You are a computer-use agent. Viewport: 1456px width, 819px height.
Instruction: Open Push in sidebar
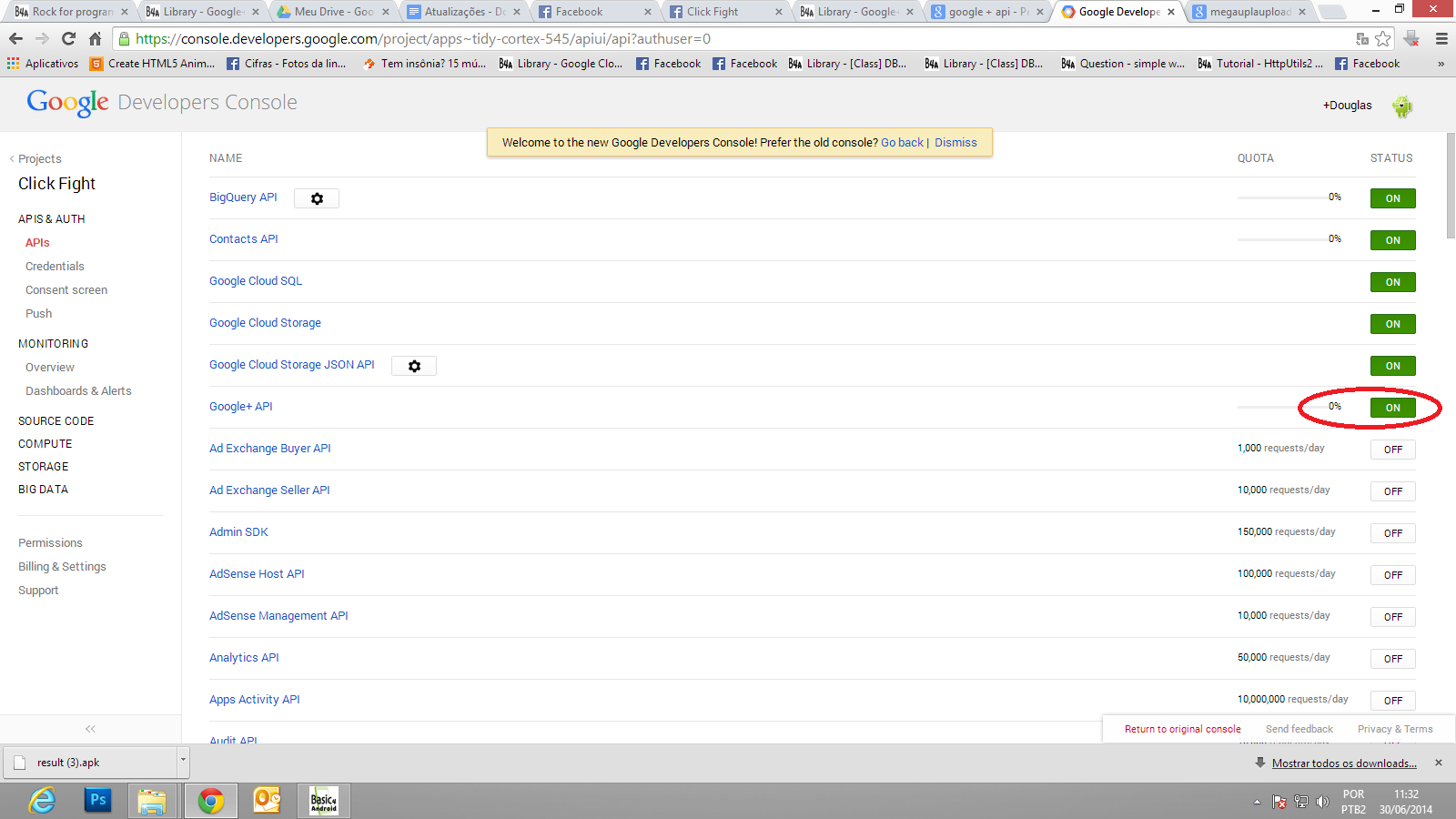click(x=38, y=314)
